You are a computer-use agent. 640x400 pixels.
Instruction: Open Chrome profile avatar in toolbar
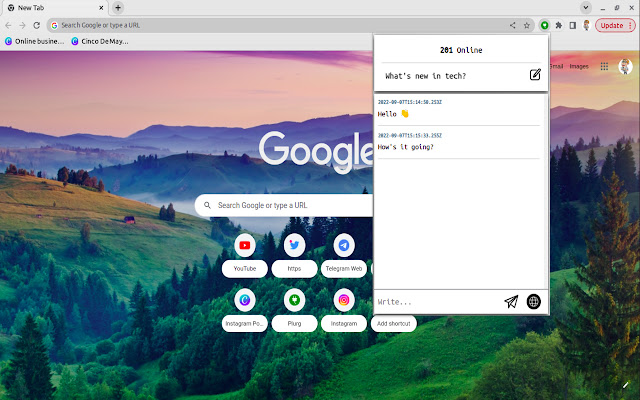(x=587, y=25)
